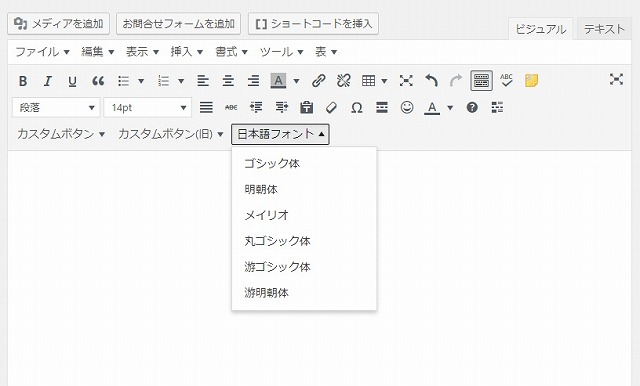Open the 表 table menu
Viewport: 640px width, 386px height.
(325, 52)
